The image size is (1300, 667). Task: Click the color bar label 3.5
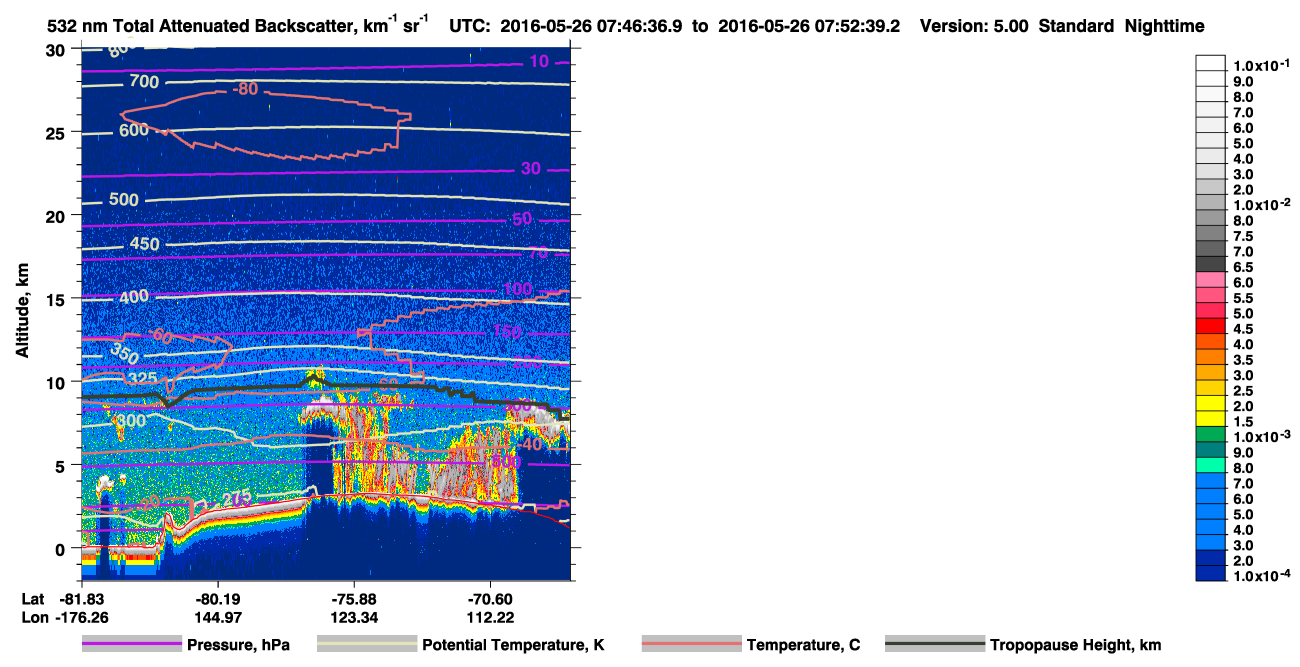click(1243, 359)
